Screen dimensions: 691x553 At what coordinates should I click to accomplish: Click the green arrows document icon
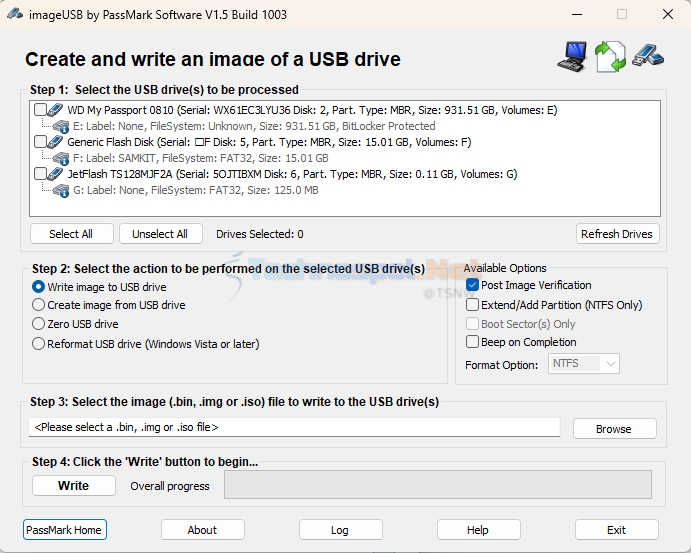click(x=610, y=56)
